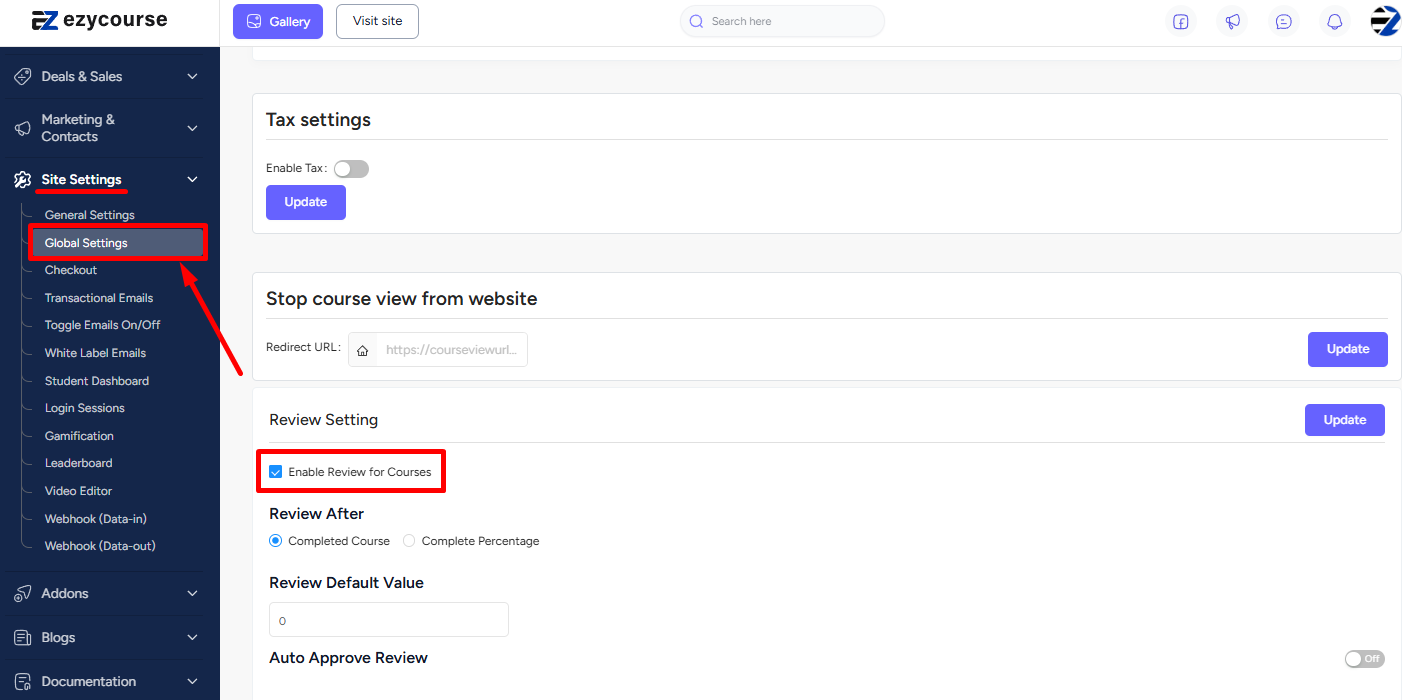Click the Deals & Sales tag icon
Image resolution: width=1402 pixels, height=700 pixels.
22,77
